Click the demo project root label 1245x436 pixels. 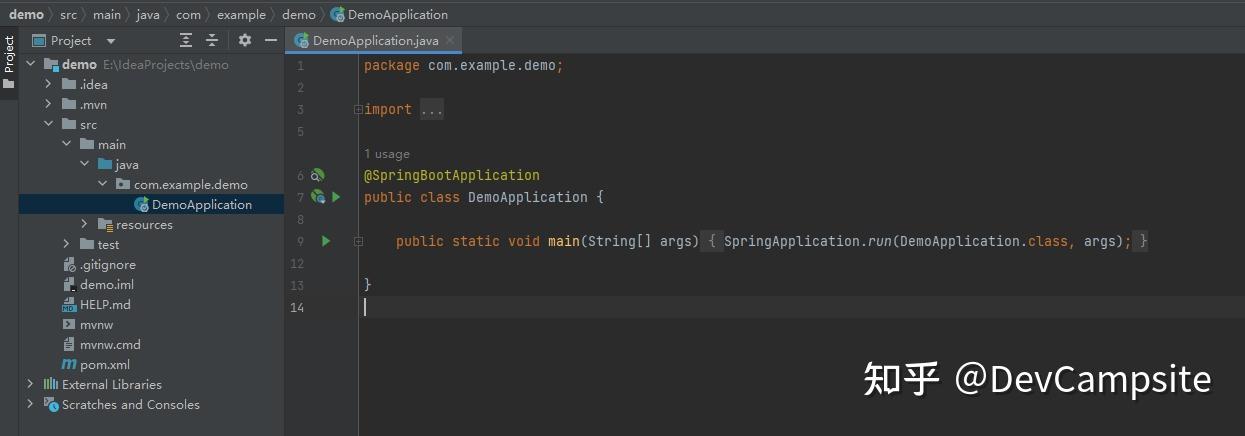79,64
